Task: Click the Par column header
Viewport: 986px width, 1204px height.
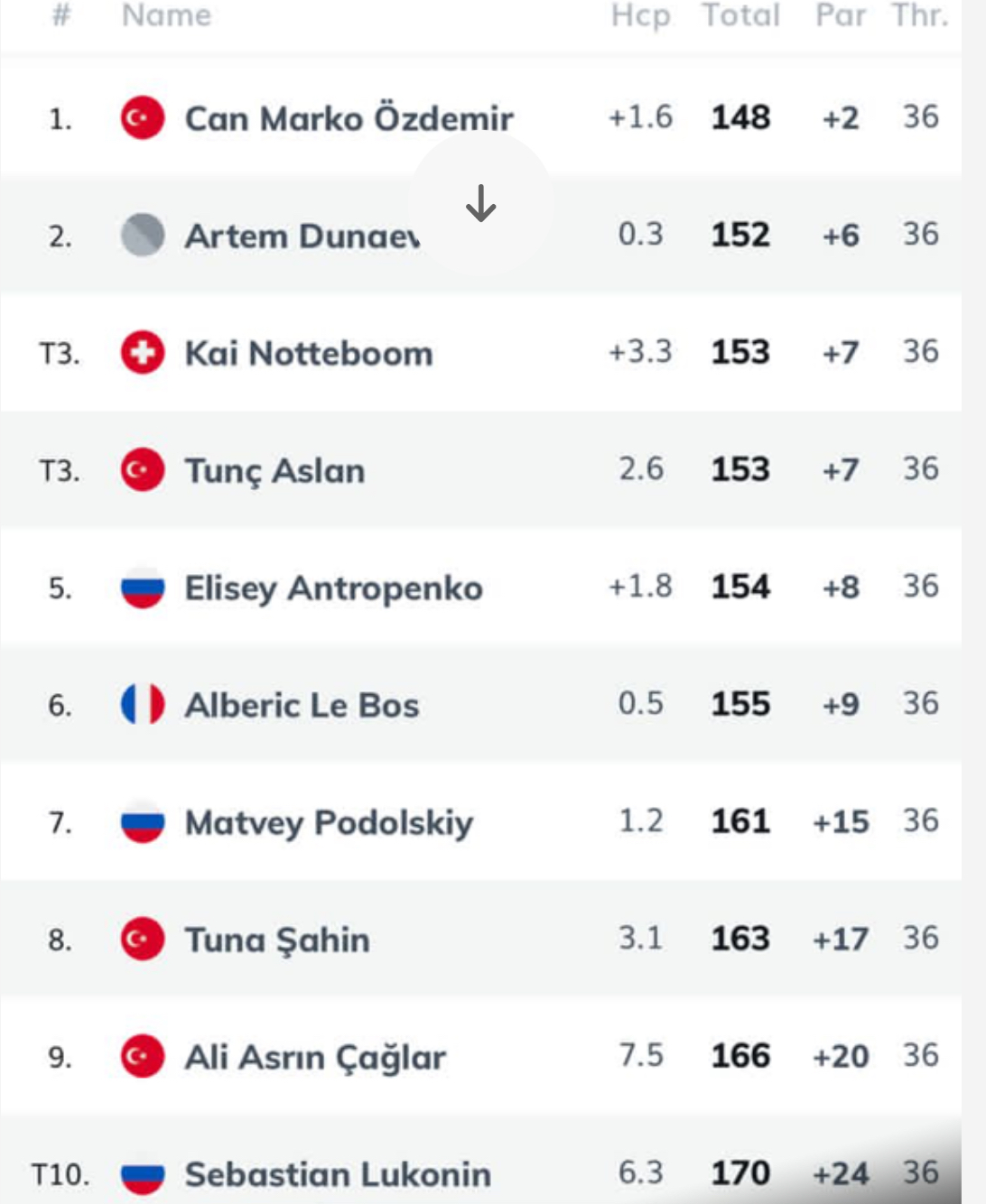Action: click(841, 15)
